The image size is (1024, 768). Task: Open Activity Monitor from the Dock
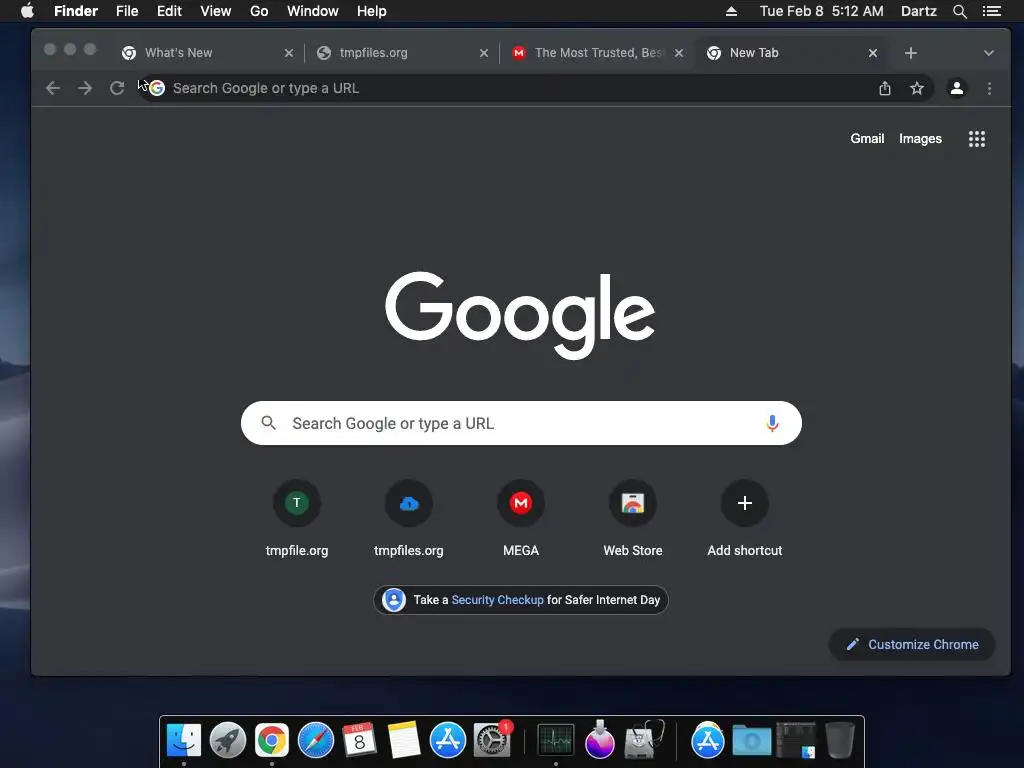pyautogui.click(x=556, y=740)
